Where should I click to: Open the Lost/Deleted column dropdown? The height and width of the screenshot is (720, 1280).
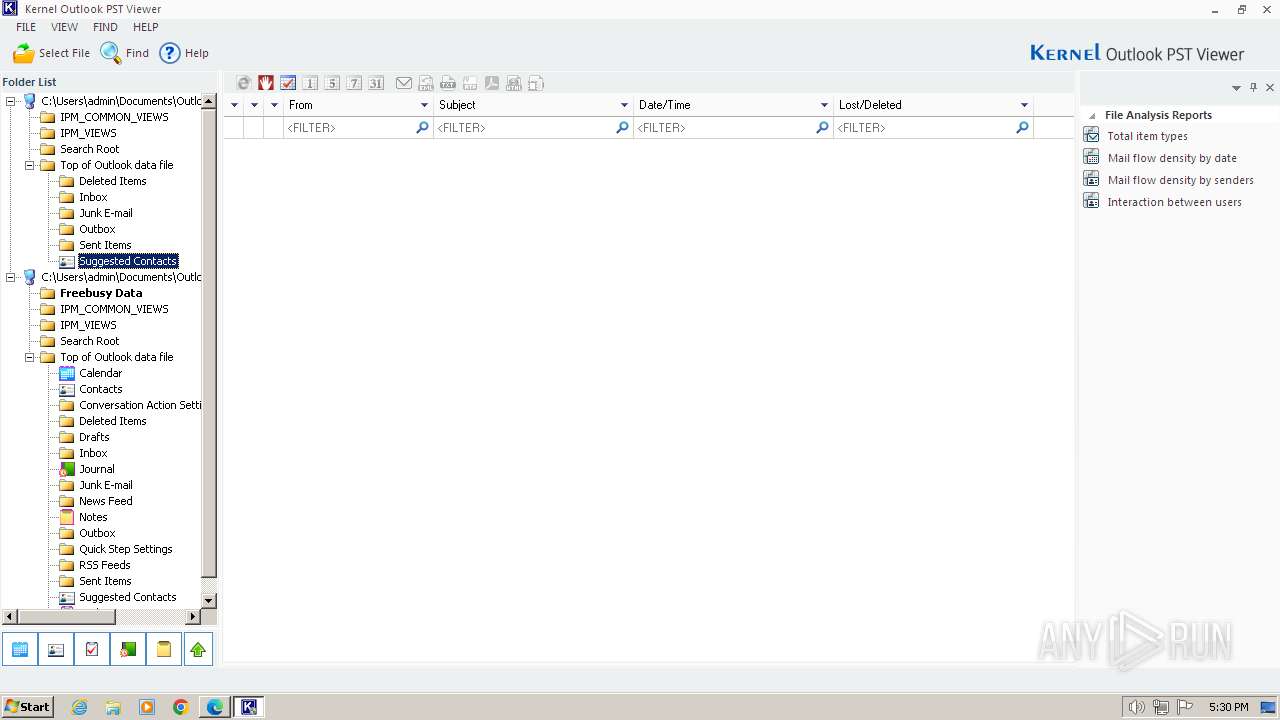[1024, 105]
